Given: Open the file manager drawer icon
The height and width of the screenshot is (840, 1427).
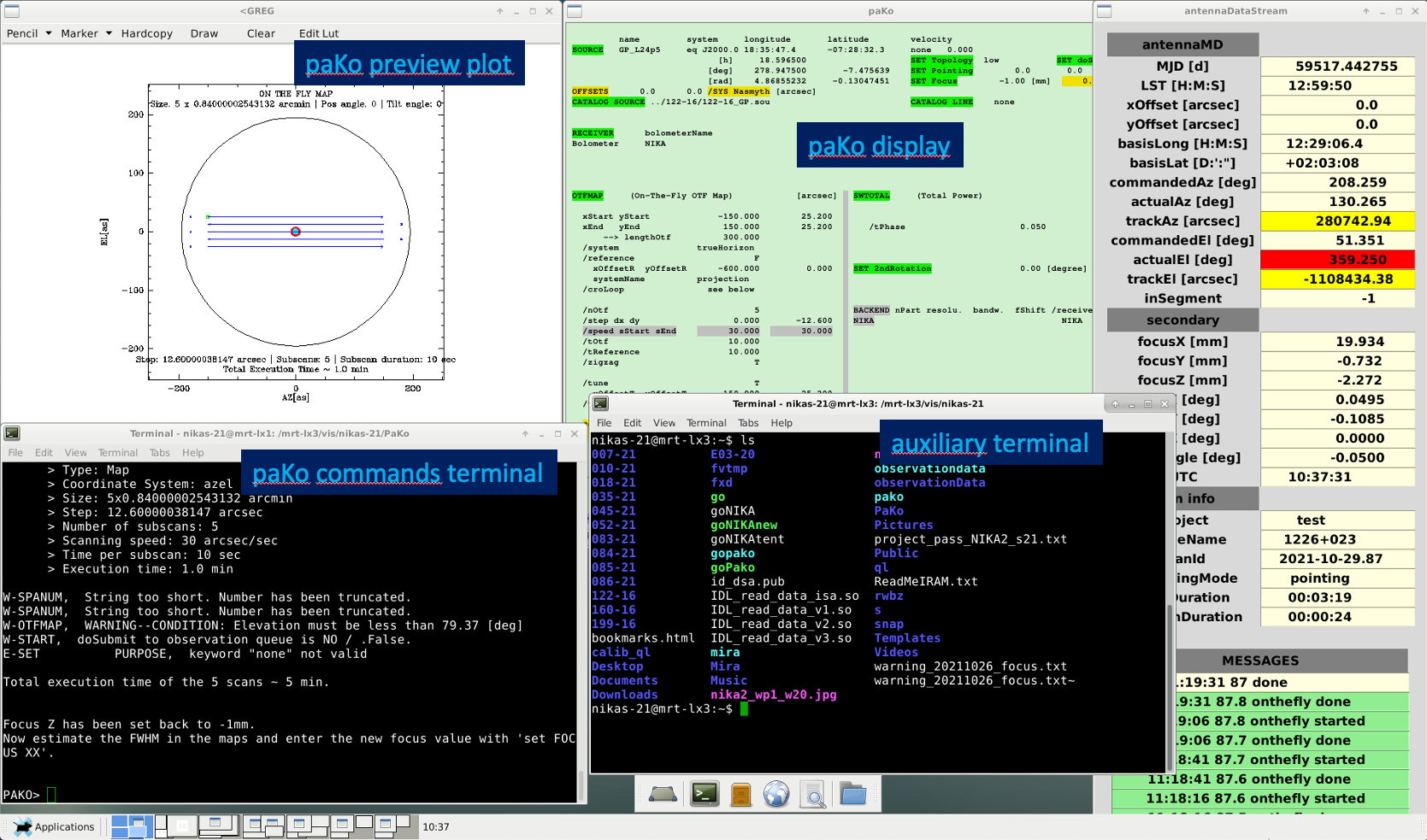Looking at the screenshot, I should point(740,795).
